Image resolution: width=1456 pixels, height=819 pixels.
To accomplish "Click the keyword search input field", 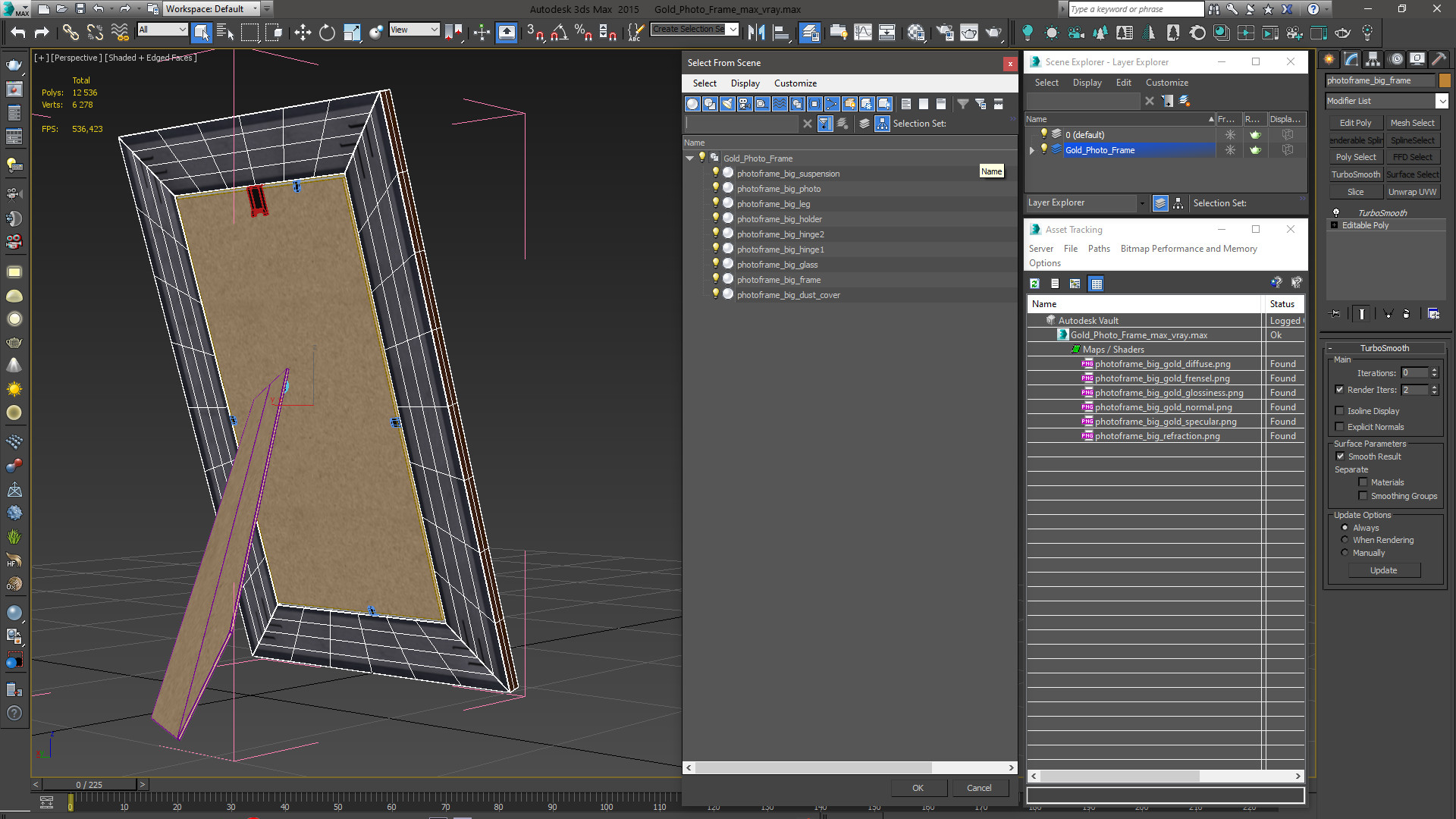I will [x=1135, y=9].
